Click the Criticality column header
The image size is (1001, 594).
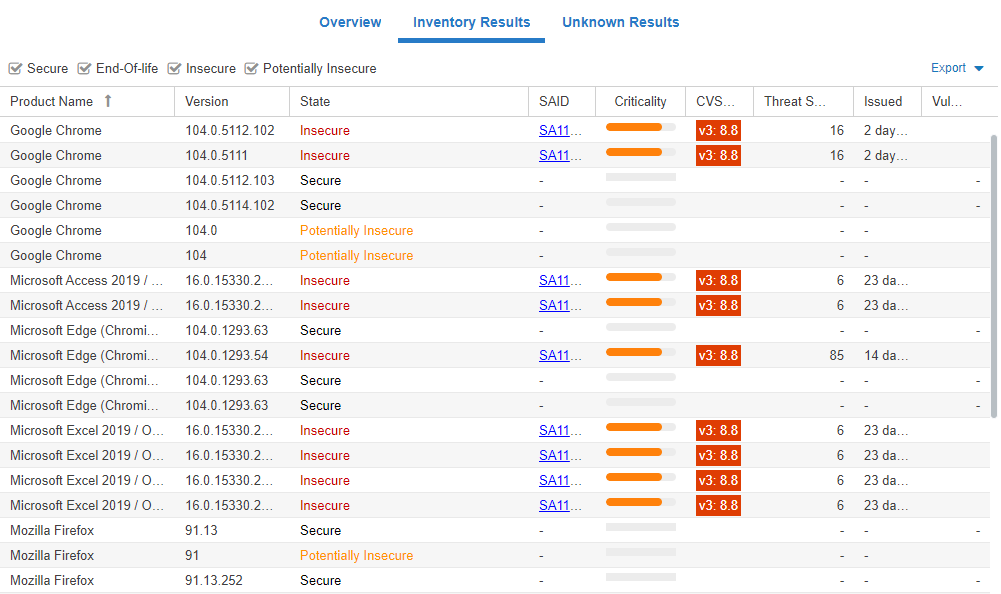(640, 101)
